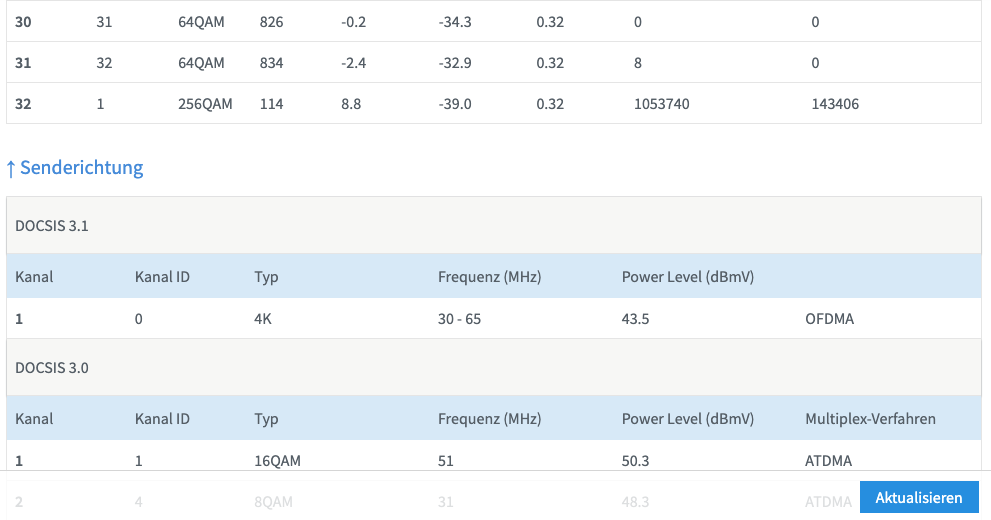Viewport: 991px width, 520px height.
Task: Click the Power Level (dBmV) header in DOCSIS 3.0
Action: [x=688, y=418]
